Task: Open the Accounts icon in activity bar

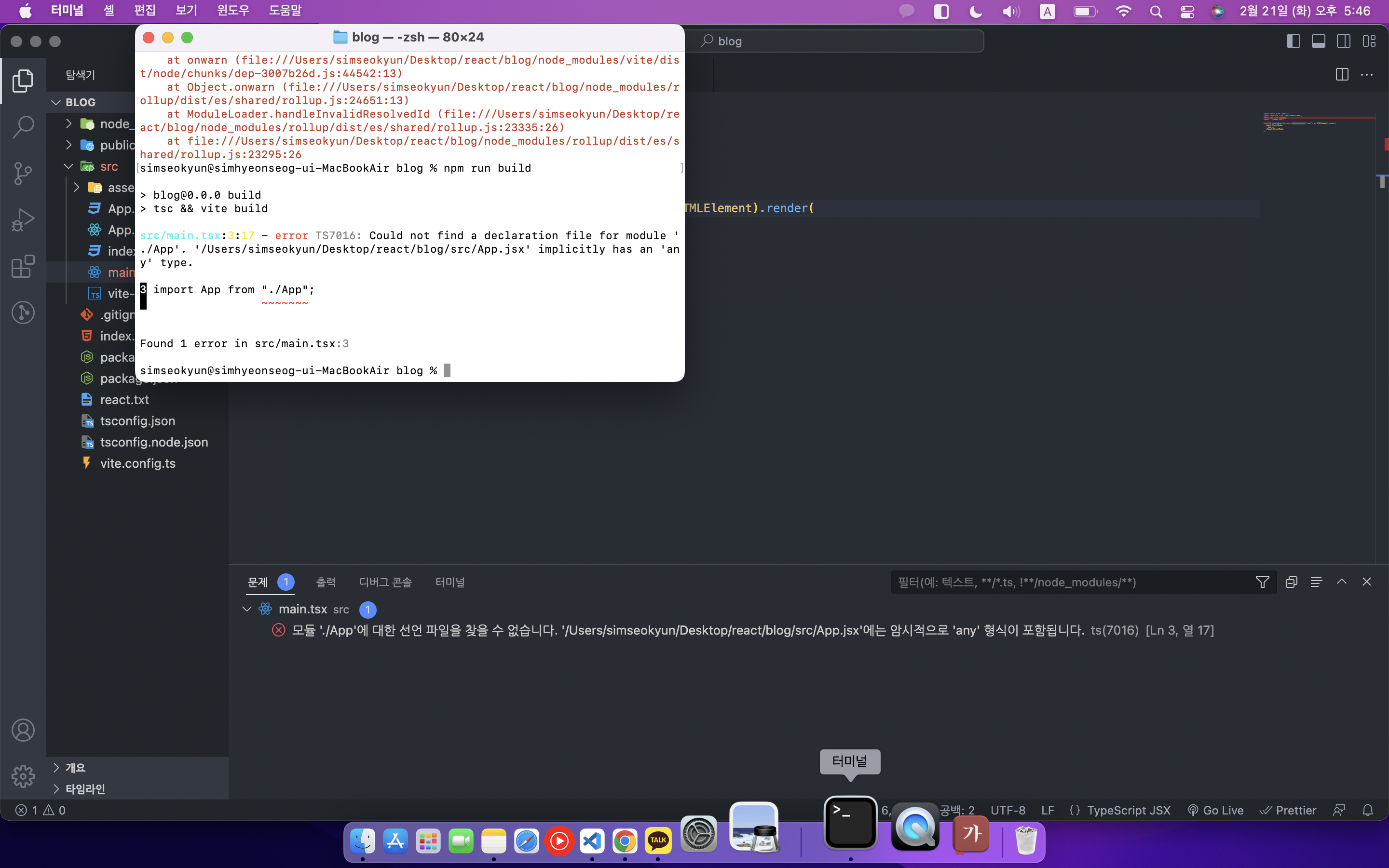Action: (23, 730)
